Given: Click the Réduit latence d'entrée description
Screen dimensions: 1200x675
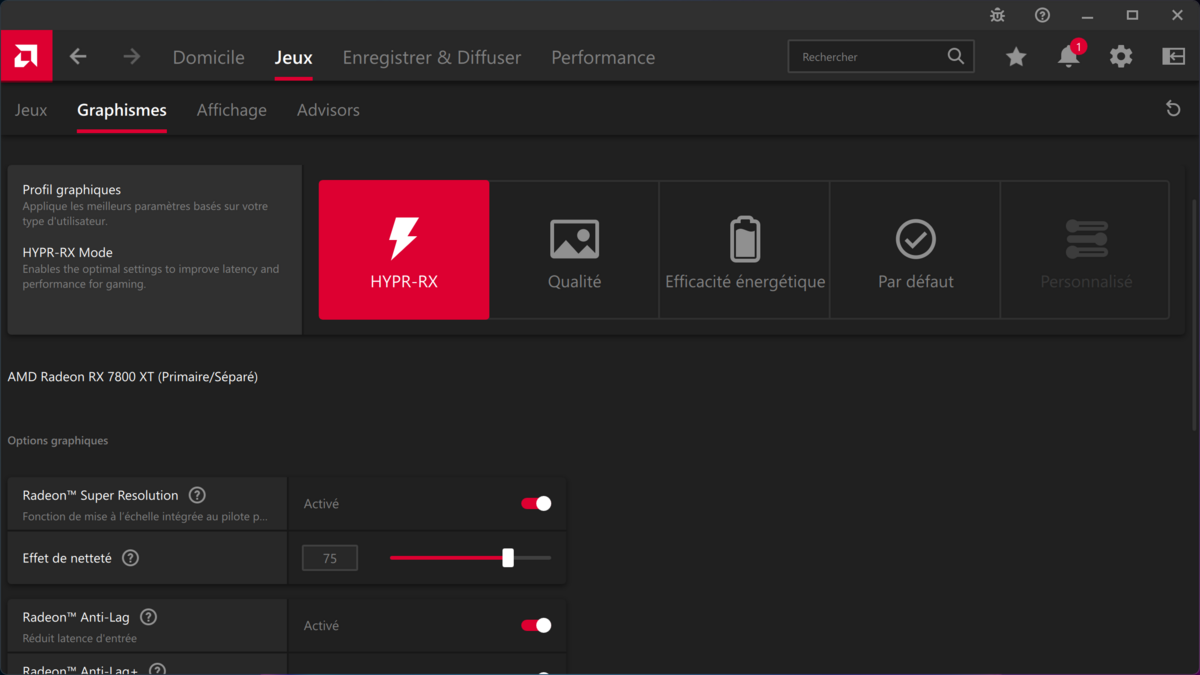Looking at the screenshot, I should (x=80, y=638).
